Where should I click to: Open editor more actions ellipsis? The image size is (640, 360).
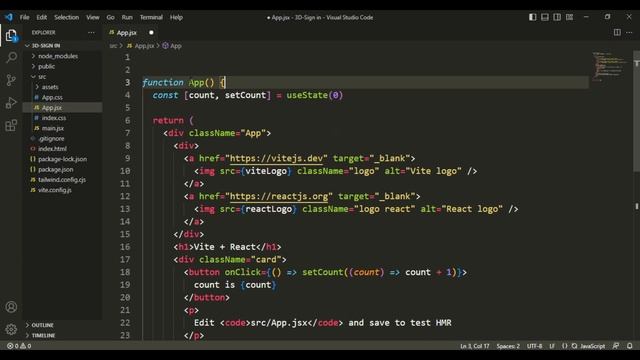tap(629, 32)
